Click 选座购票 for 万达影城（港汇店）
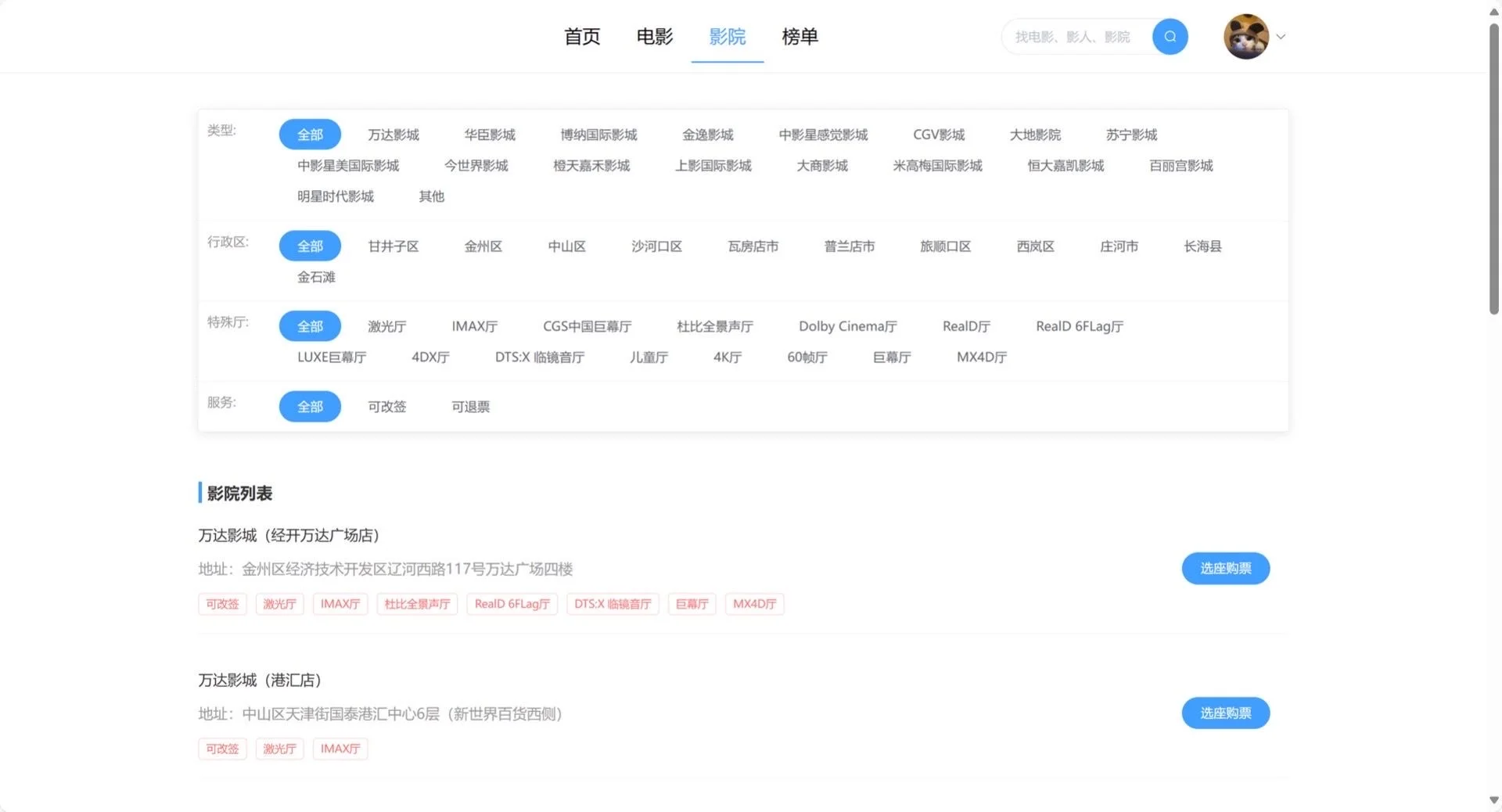The height and width of the screenshot is (812, 1502). pyautogui.click(x=1225, y=713)
